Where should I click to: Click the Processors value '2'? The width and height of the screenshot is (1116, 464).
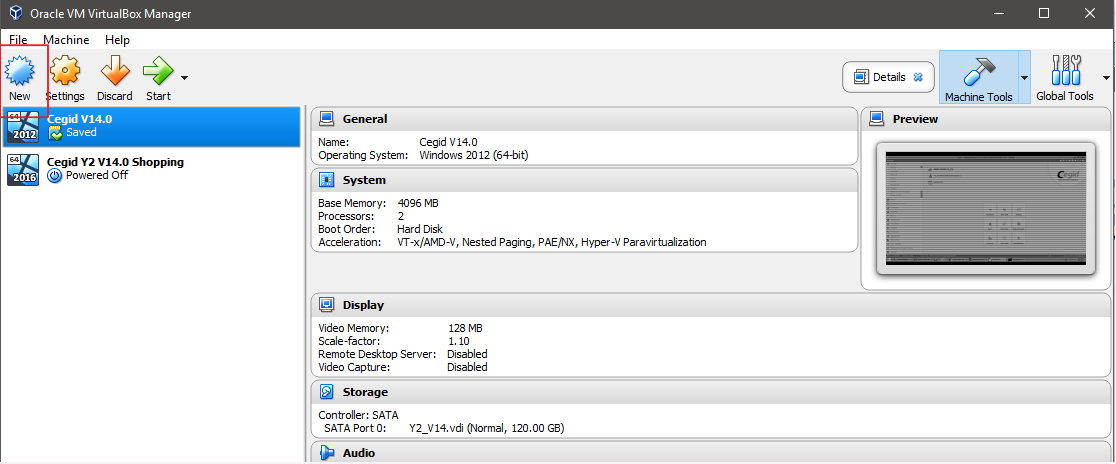coord(401,216)
